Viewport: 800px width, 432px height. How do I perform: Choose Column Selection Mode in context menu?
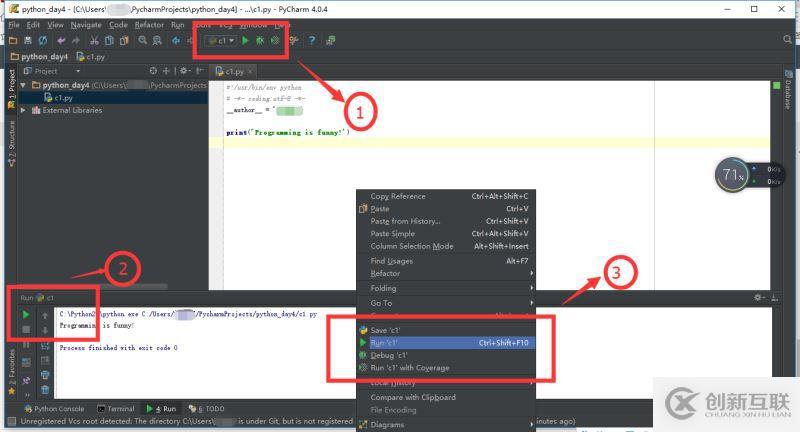pyautogui.click(x=446, y=246)
